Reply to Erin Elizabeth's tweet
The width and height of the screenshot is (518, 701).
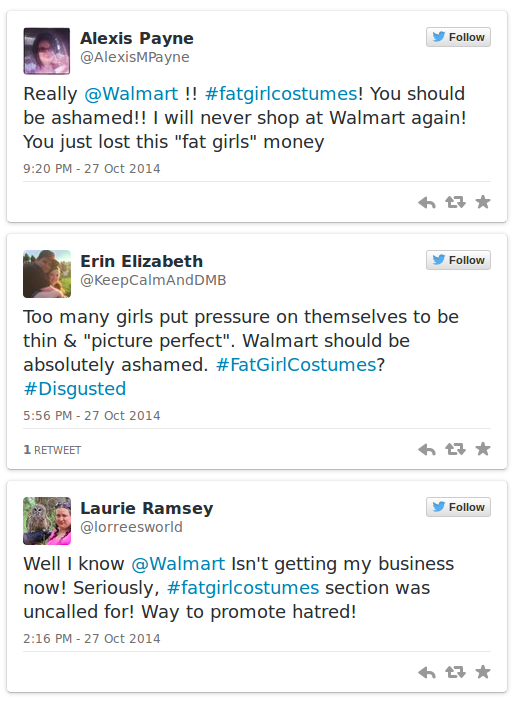(427, 449)
